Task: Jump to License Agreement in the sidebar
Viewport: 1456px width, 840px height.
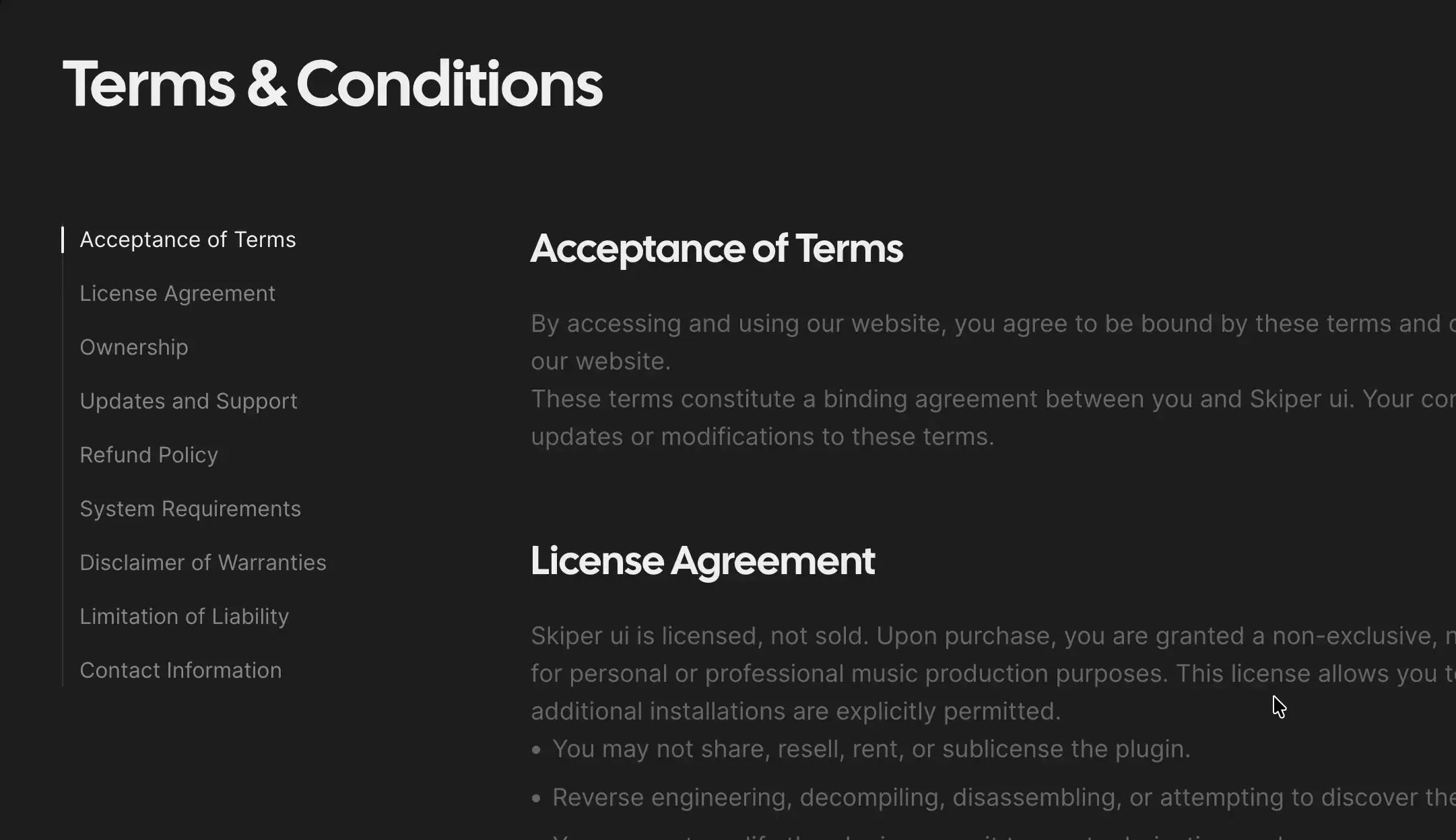Action: pyautogui.click(x=177, y=293)
